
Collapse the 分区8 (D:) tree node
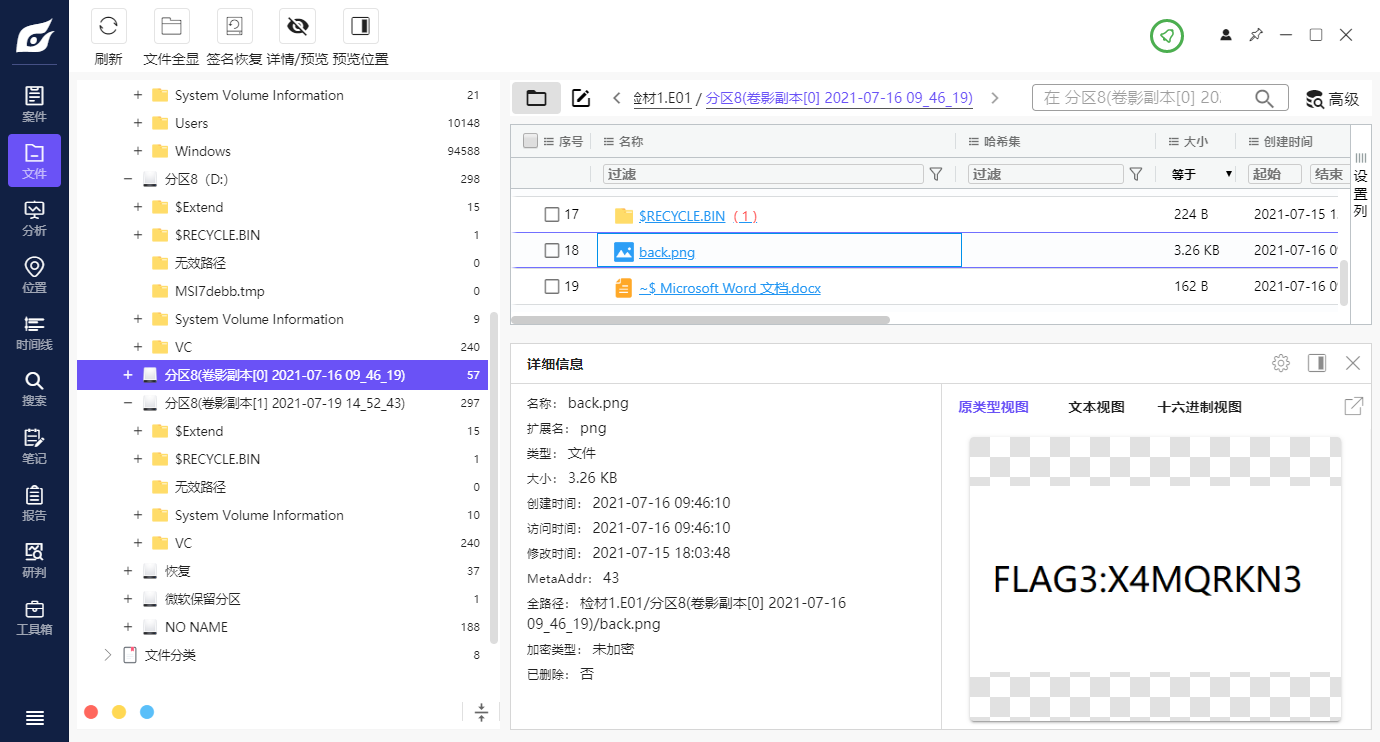pyautogui.click(x=127, y=179)
